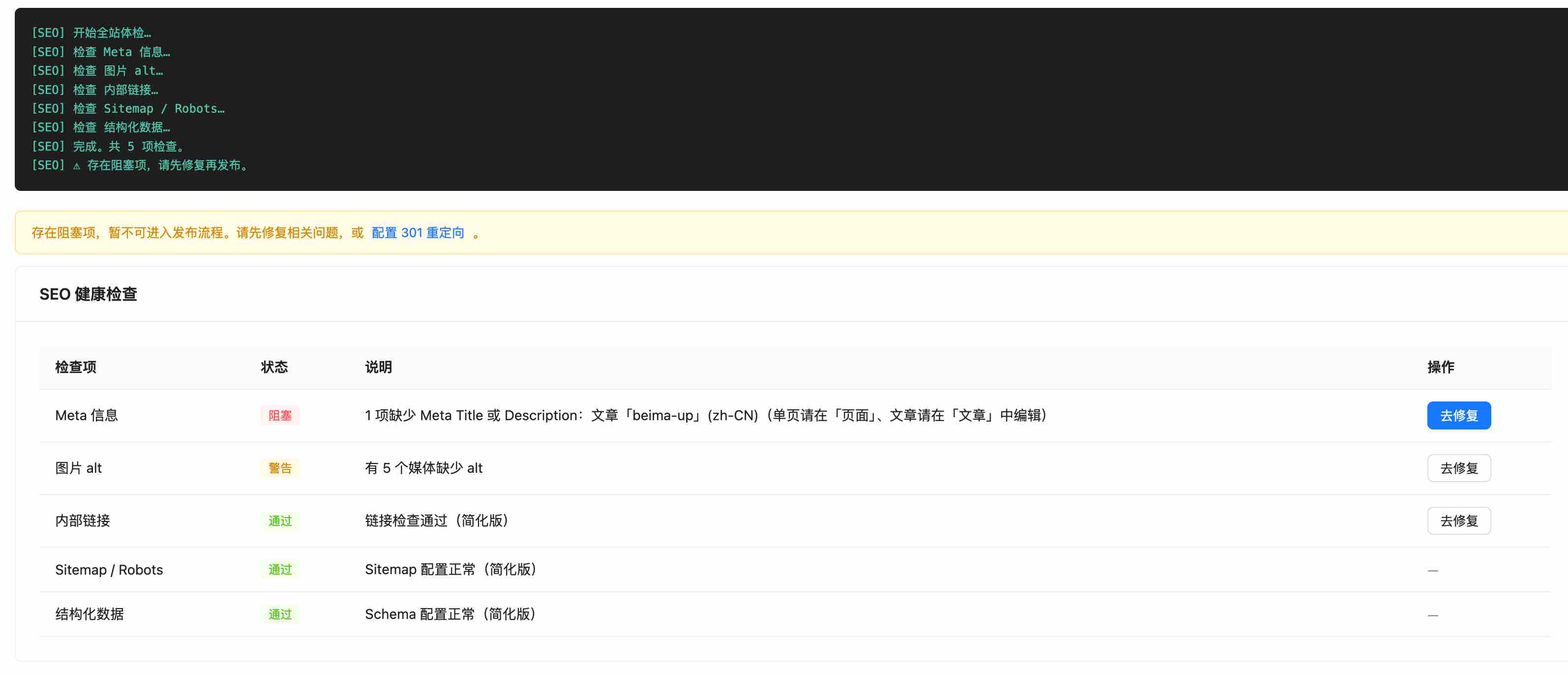The height and width of the screenshot is (675, 1568).
Task: Click 通过 tag in 内部链接 row
Action: tap(280, 521)
